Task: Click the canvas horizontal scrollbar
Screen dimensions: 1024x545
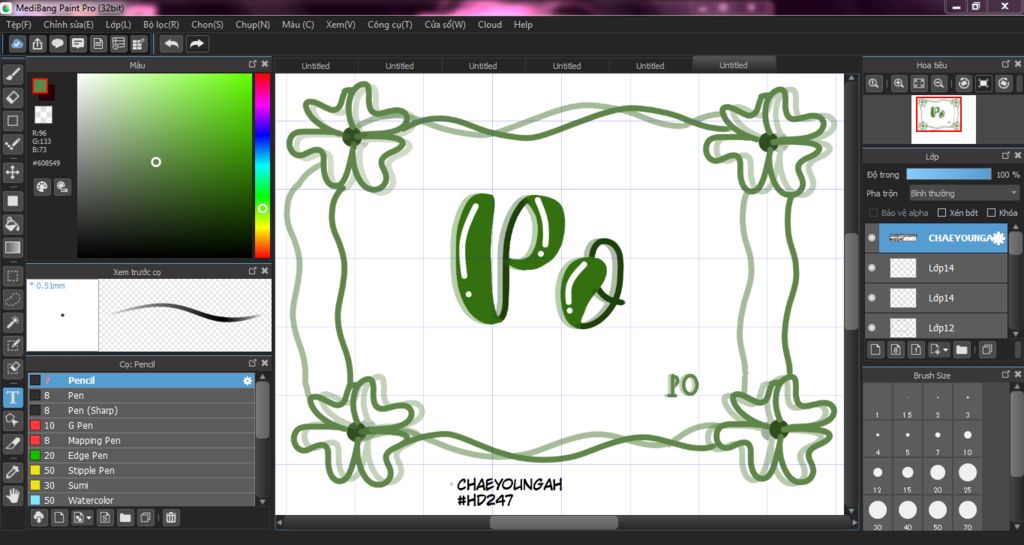Action: point(554,522)
